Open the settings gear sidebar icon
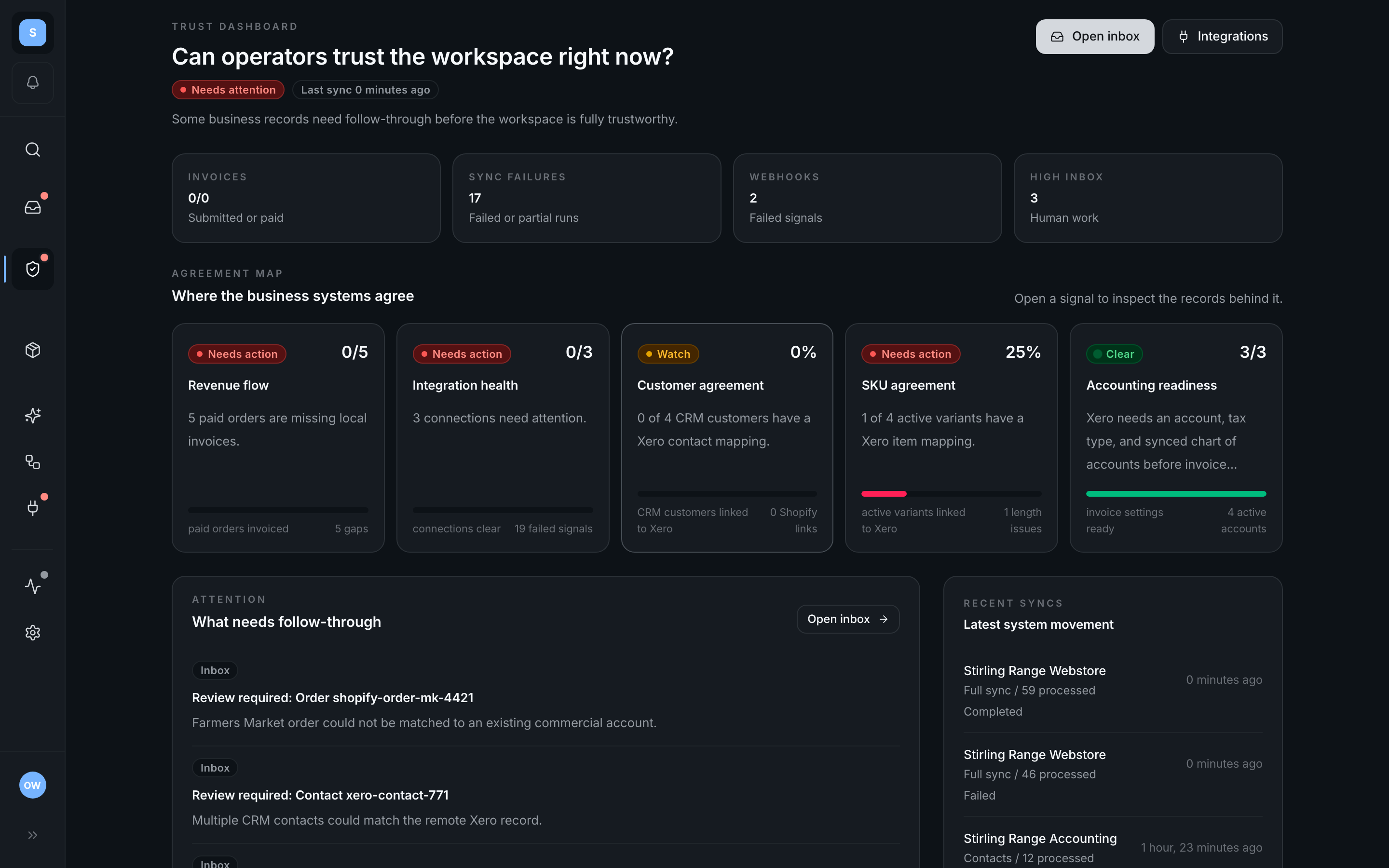The image size is (1389, 868). 33,633
